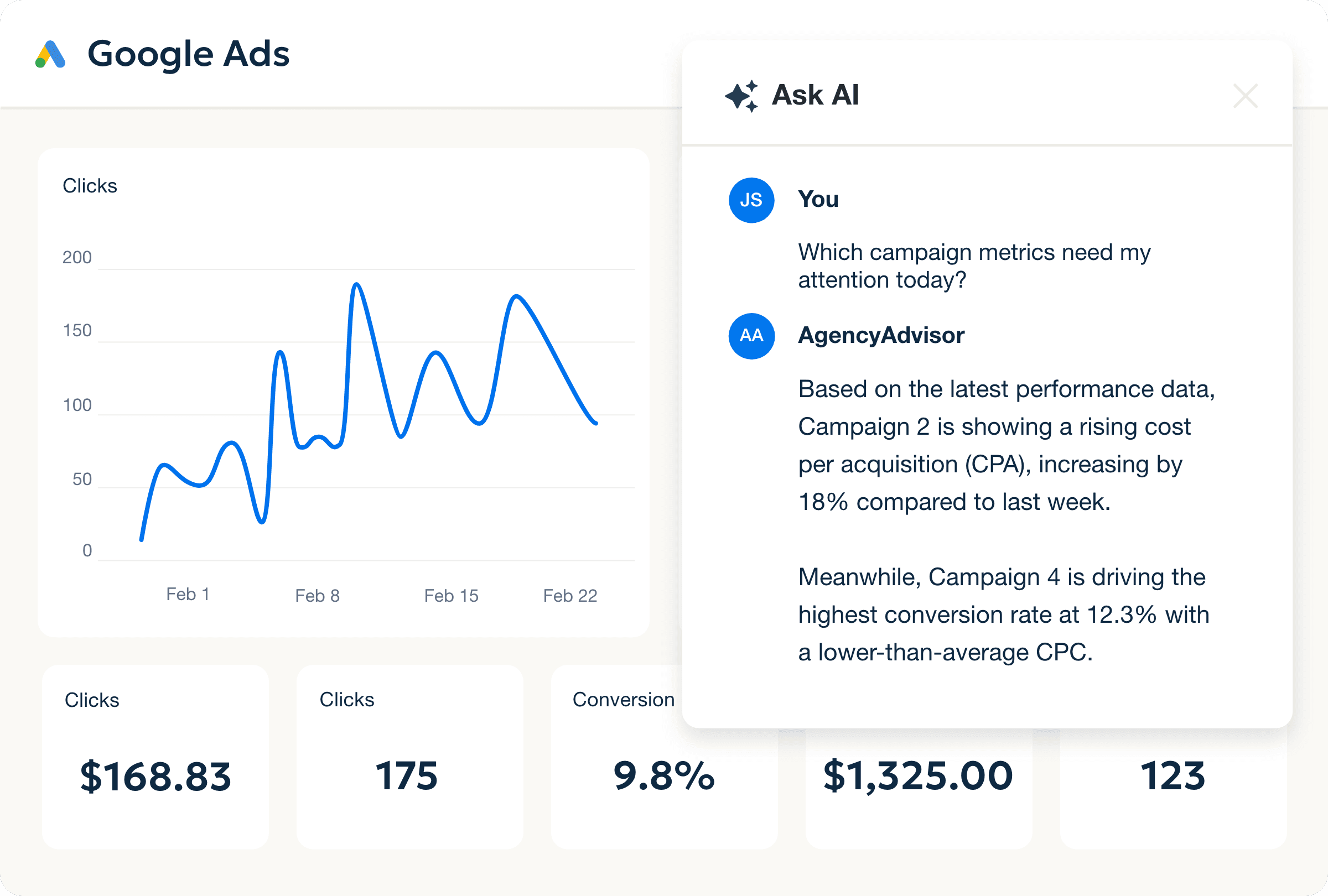Click the 'You' sender label
1328x896 pixels.
click(x=818, y=199)
